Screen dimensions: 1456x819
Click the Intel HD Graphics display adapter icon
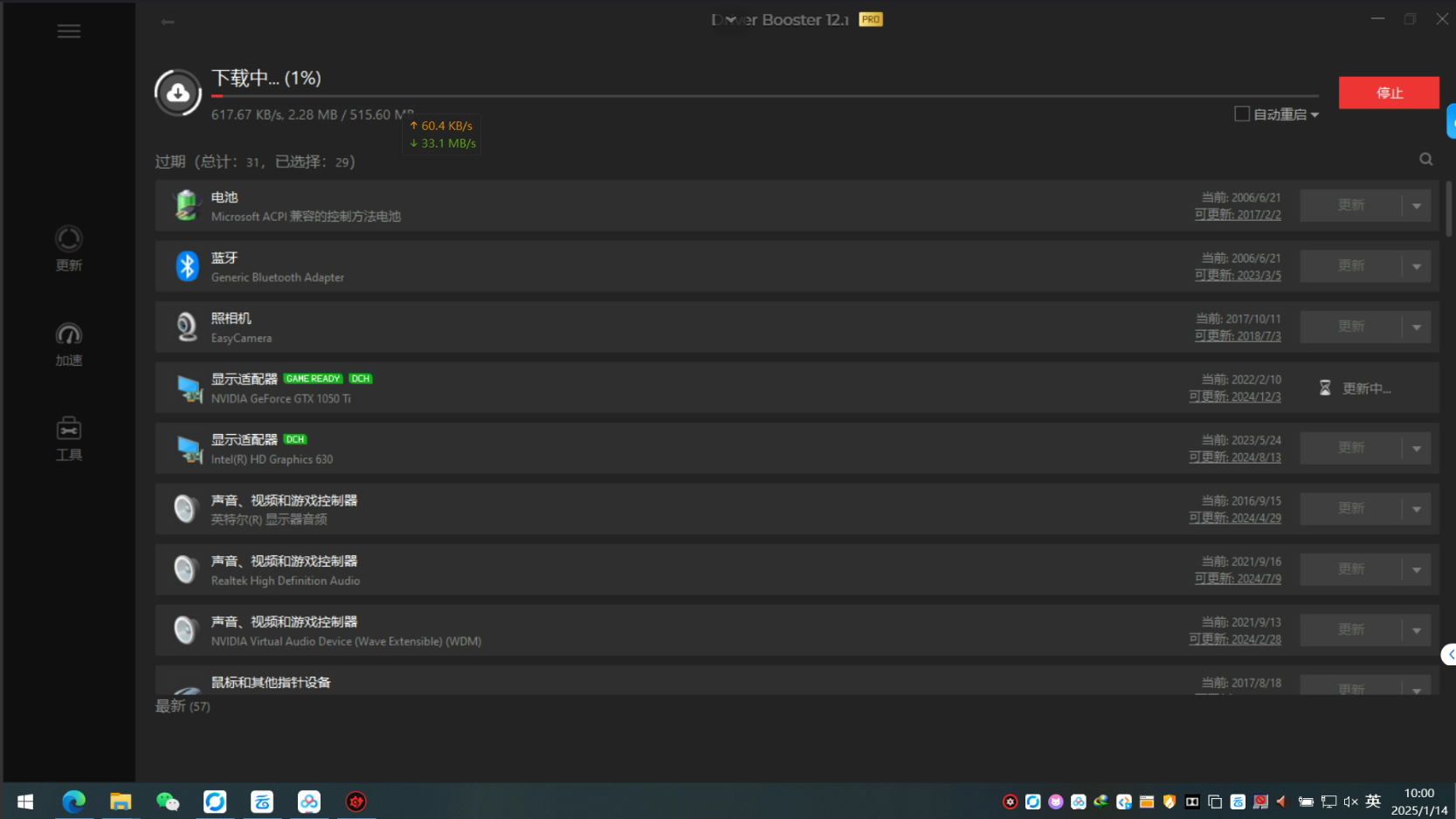(189, 448)
